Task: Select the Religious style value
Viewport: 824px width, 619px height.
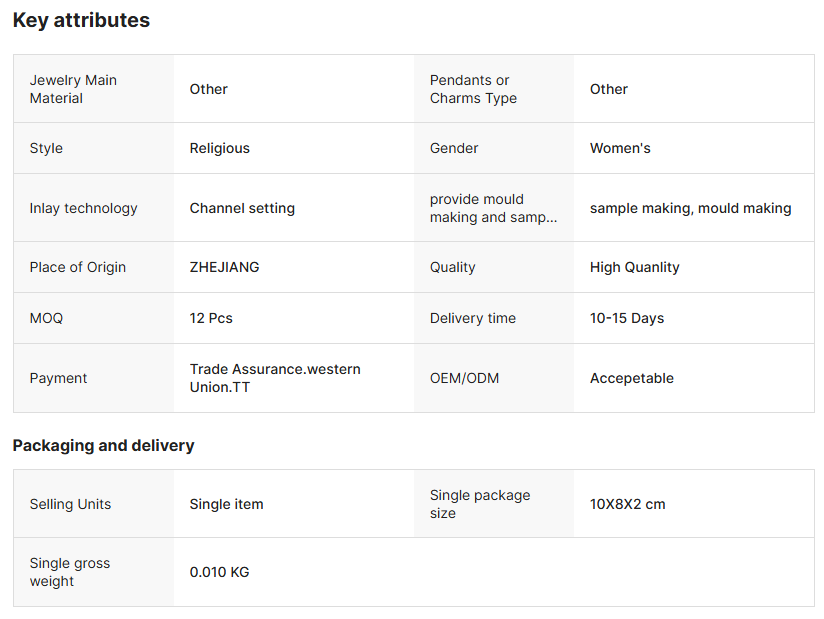Action: coord(220,148)
